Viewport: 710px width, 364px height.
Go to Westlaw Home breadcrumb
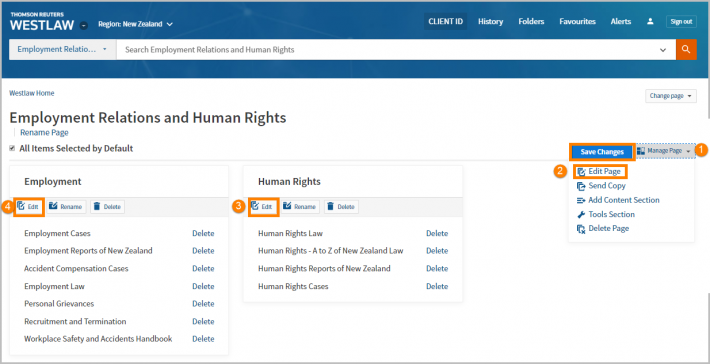pyautogui.click(x=32, y=93)
